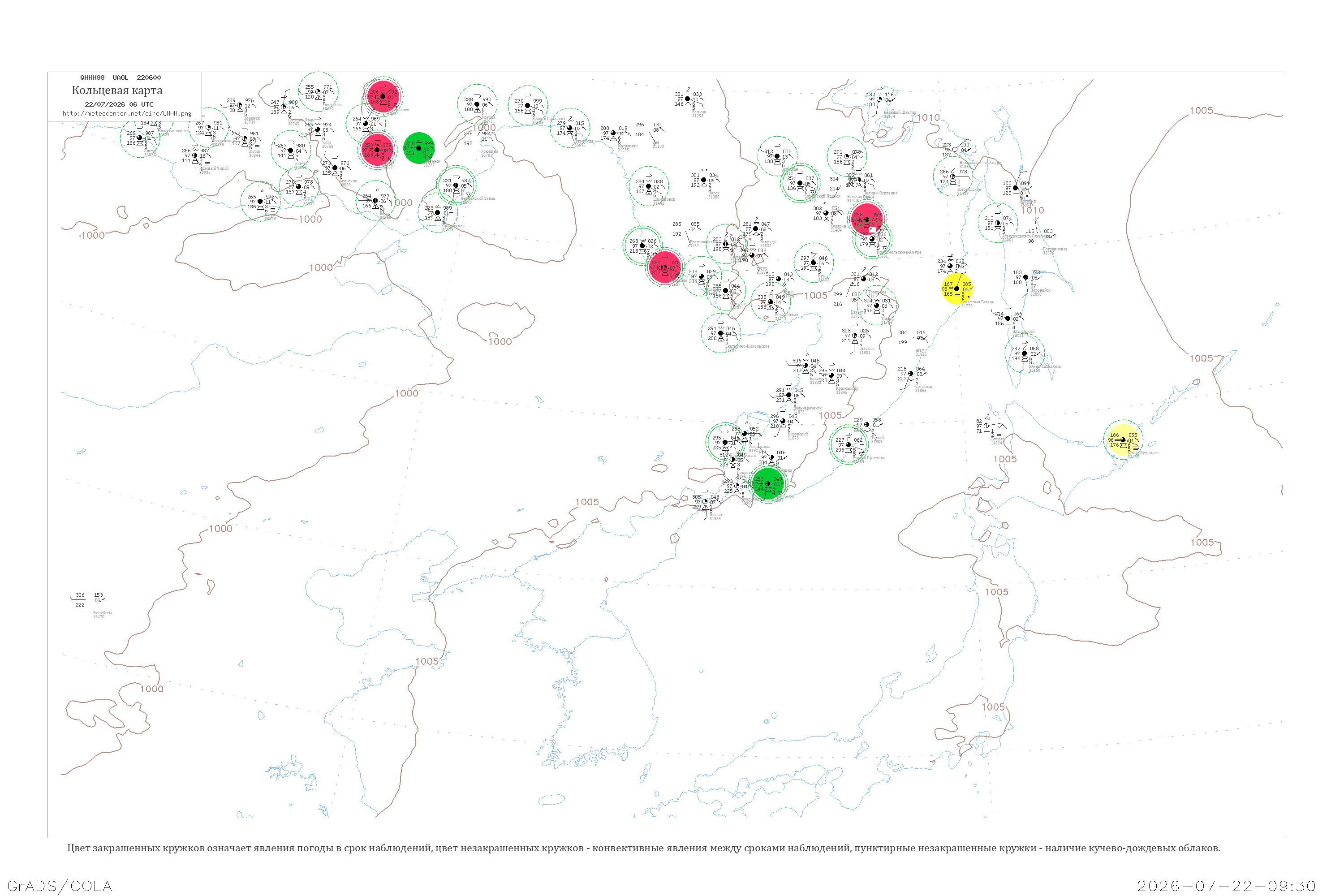Click the station name "Пограничное"
The width and height of the screenshot is (1344, 896).
coord(1055,249)
